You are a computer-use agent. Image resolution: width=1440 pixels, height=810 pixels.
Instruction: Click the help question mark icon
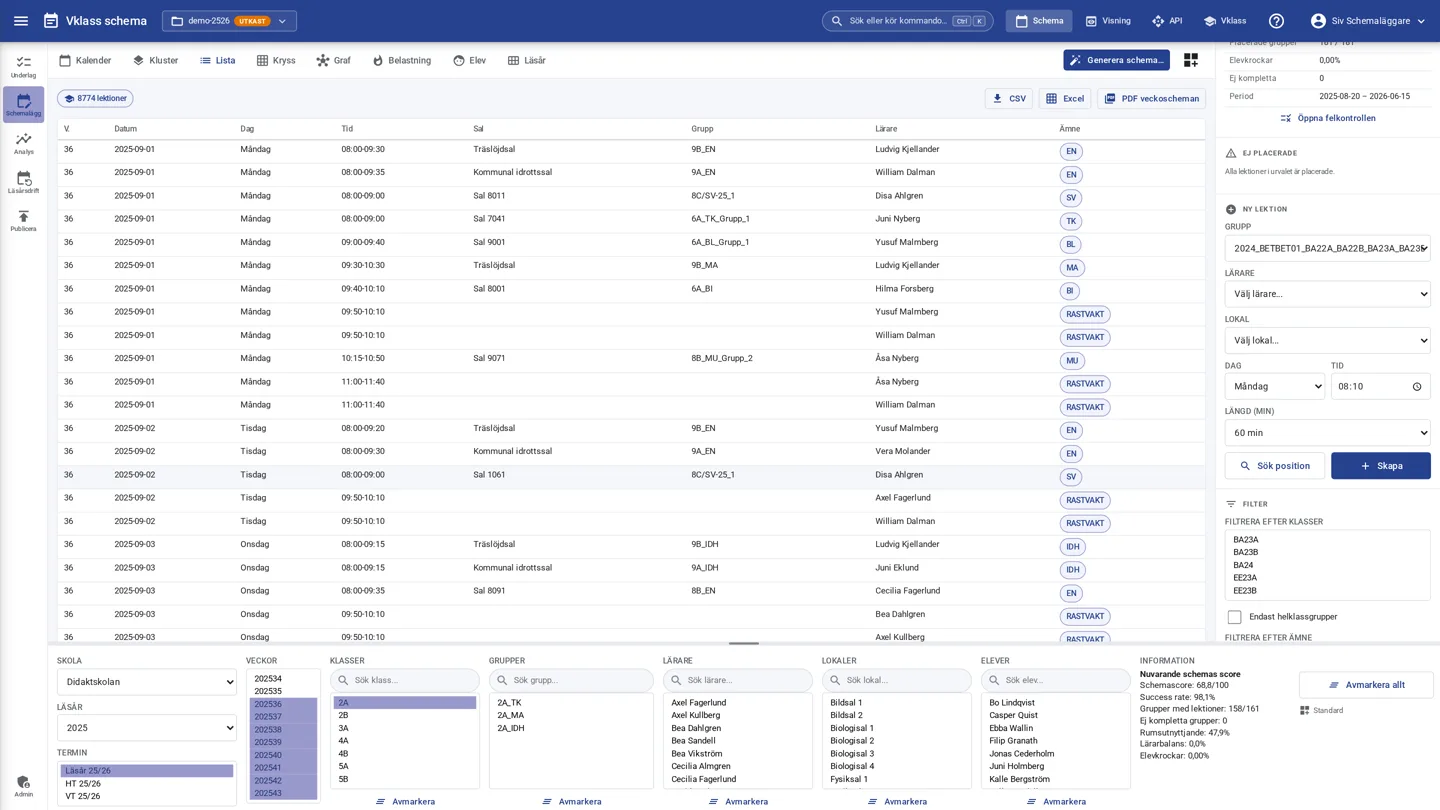[x=1276, y=21]
